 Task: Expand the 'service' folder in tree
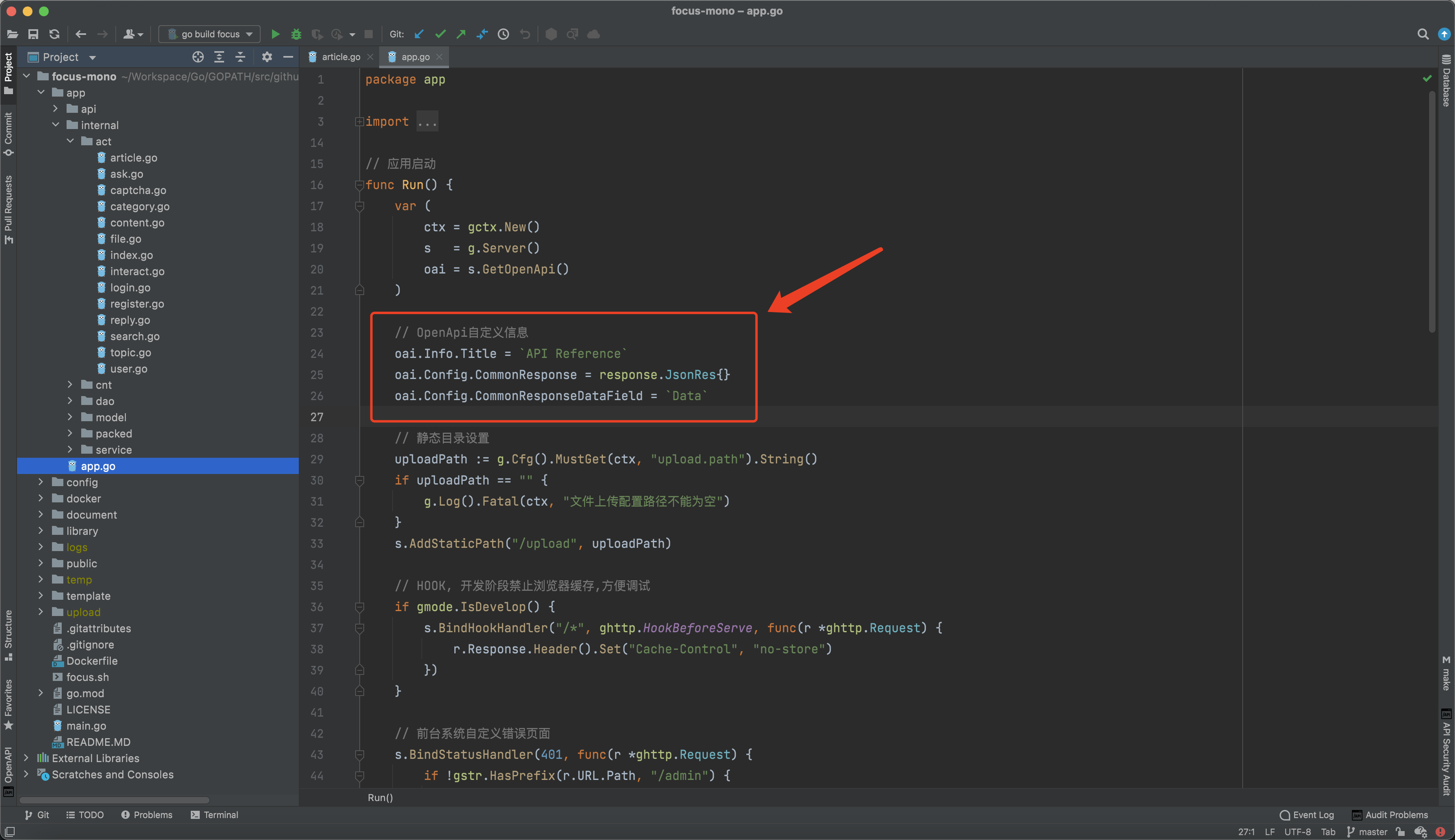pyautogui.click(x=70, y=450)
